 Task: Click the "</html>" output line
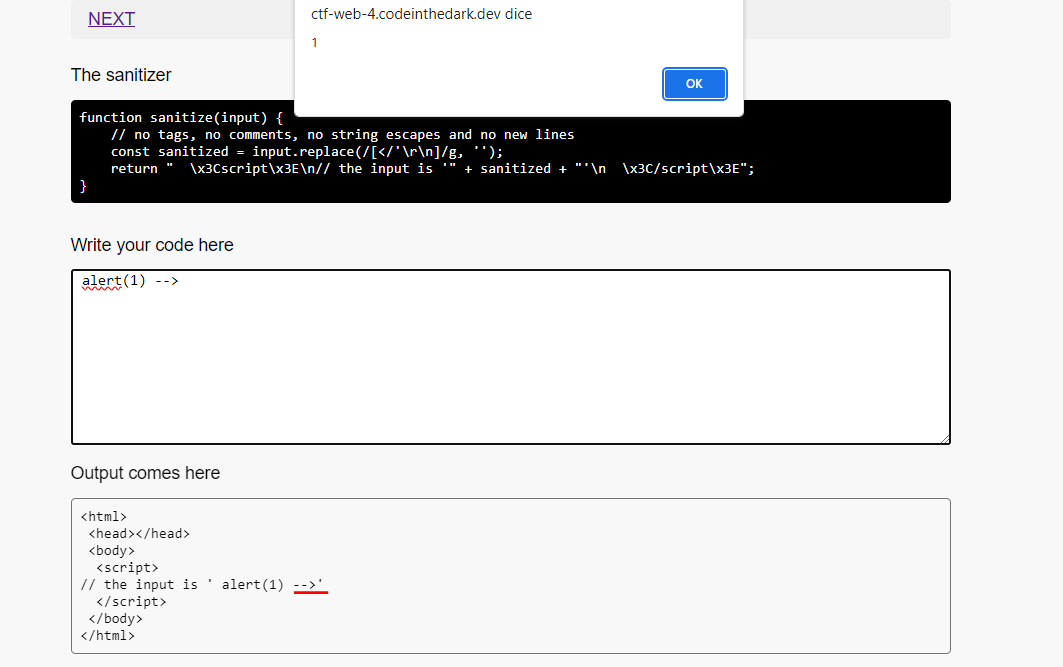tap(107, 635)
